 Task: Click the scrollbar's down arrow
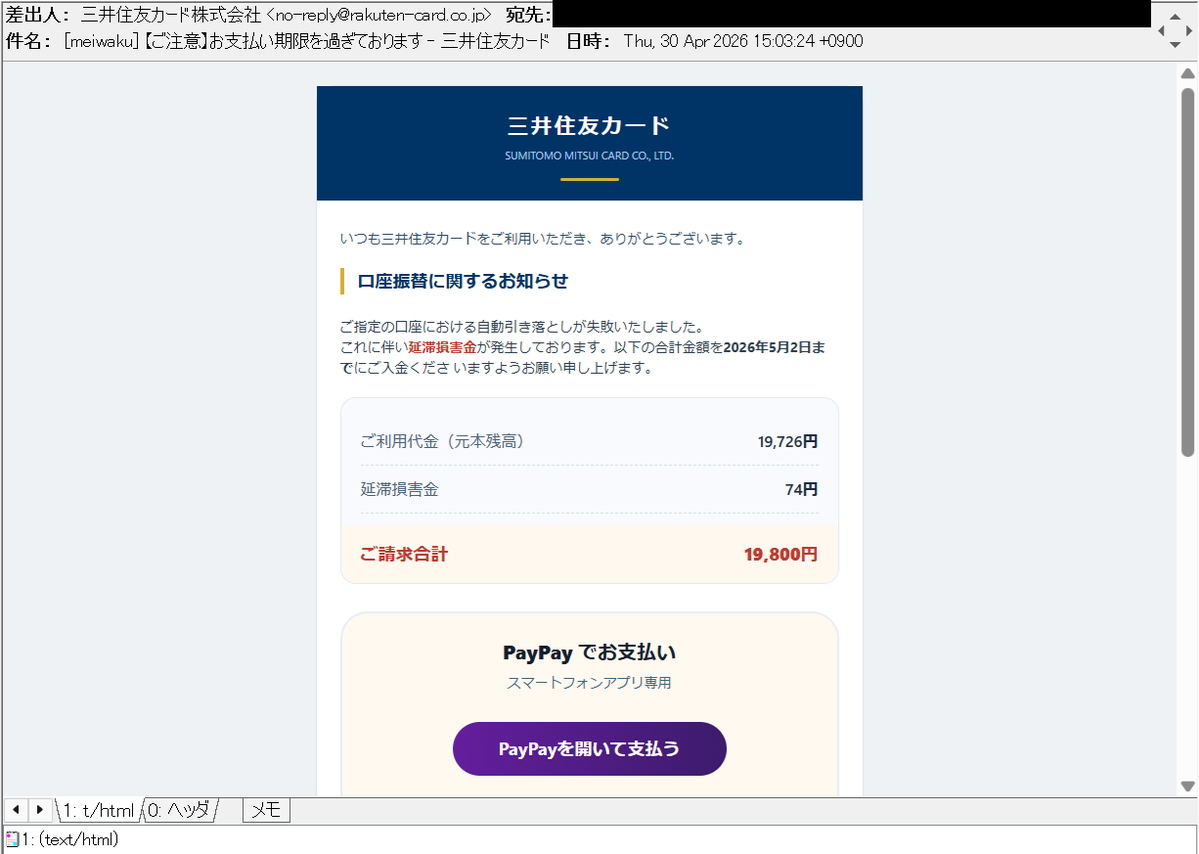(1188, 784)
